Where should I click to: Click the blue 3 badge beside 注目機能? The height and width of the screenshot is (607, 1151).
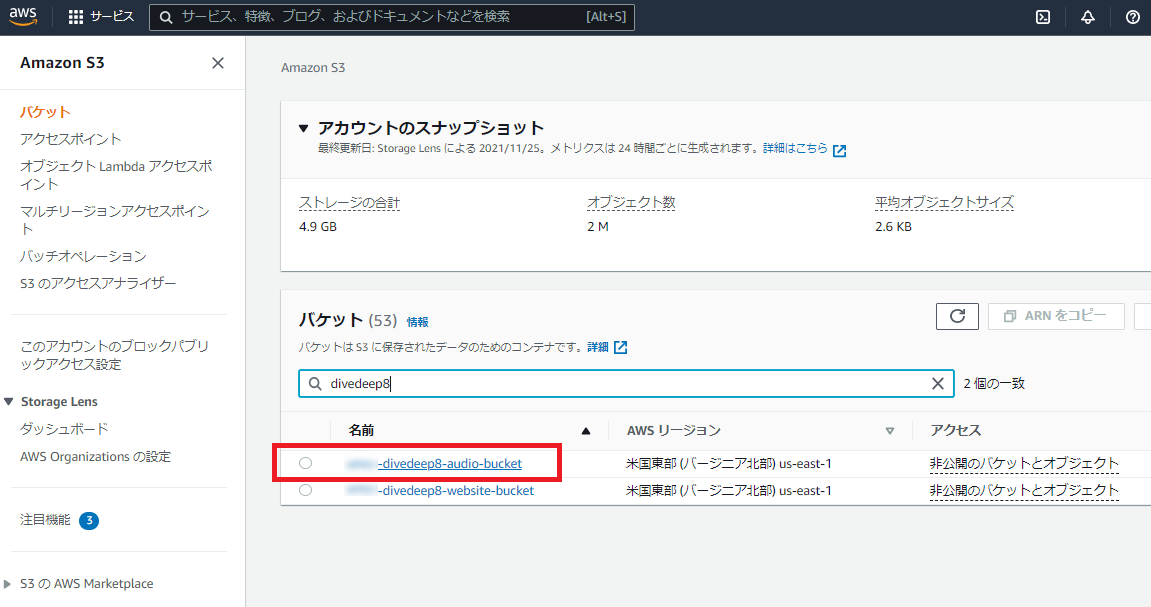(x=89, y=520)
